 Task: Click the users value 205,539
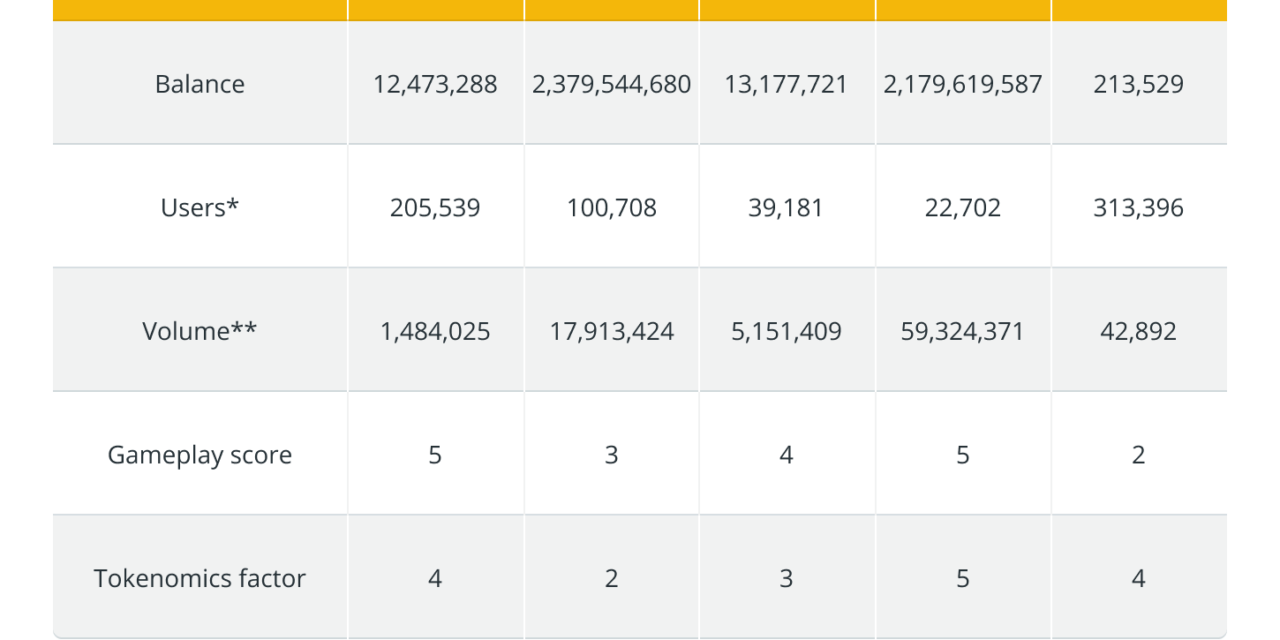[x=435, y=208]
